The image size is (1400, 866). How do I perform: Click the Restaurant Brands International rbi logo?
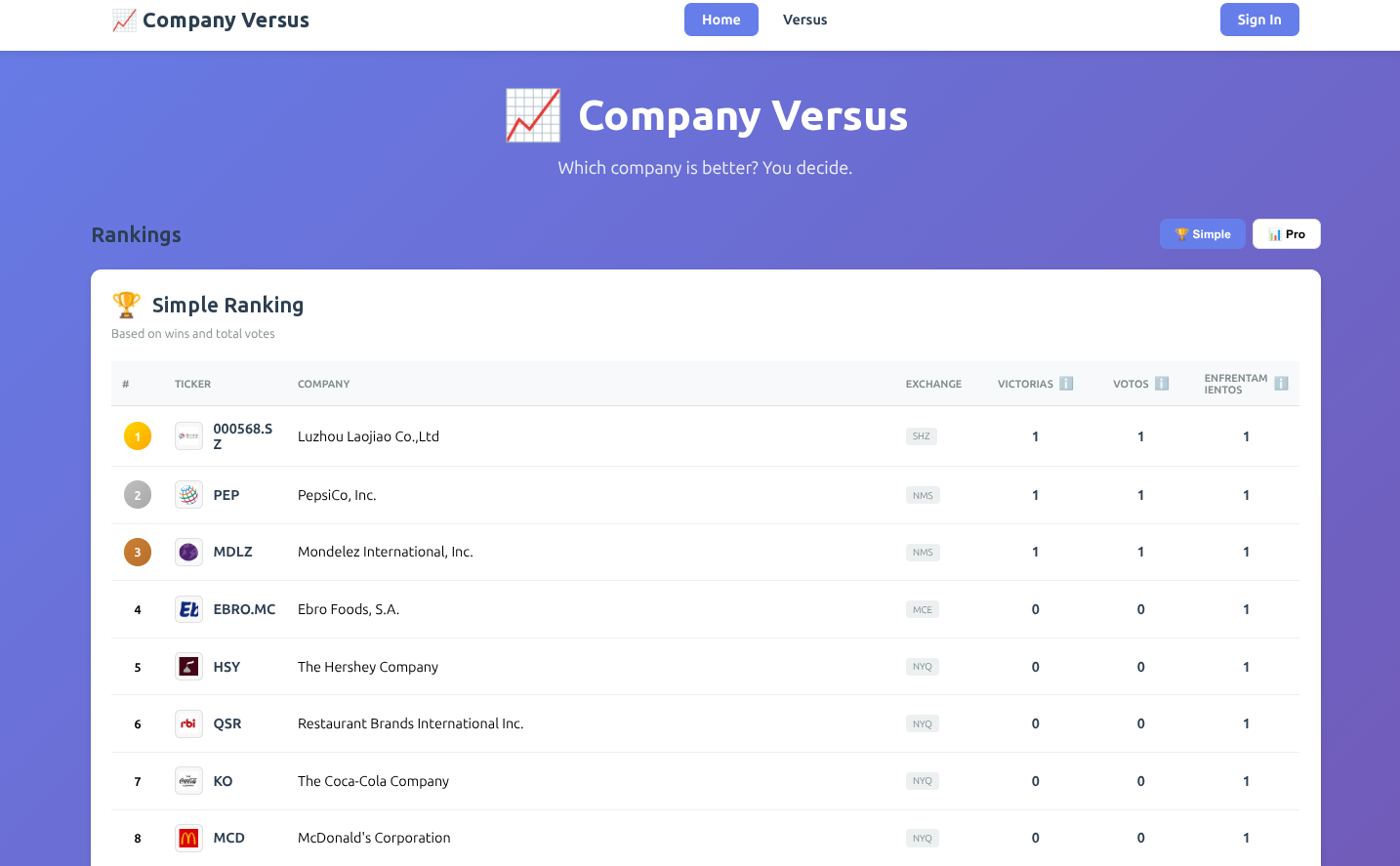pos(187,723)
